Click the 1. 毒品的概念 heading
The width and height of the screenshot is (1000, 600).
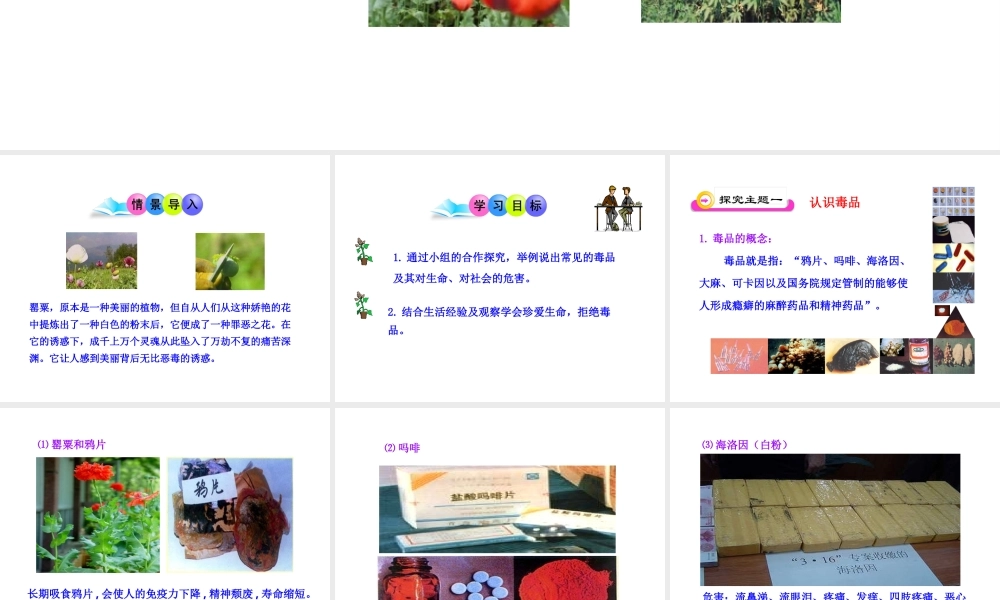[x=735, y=238]
